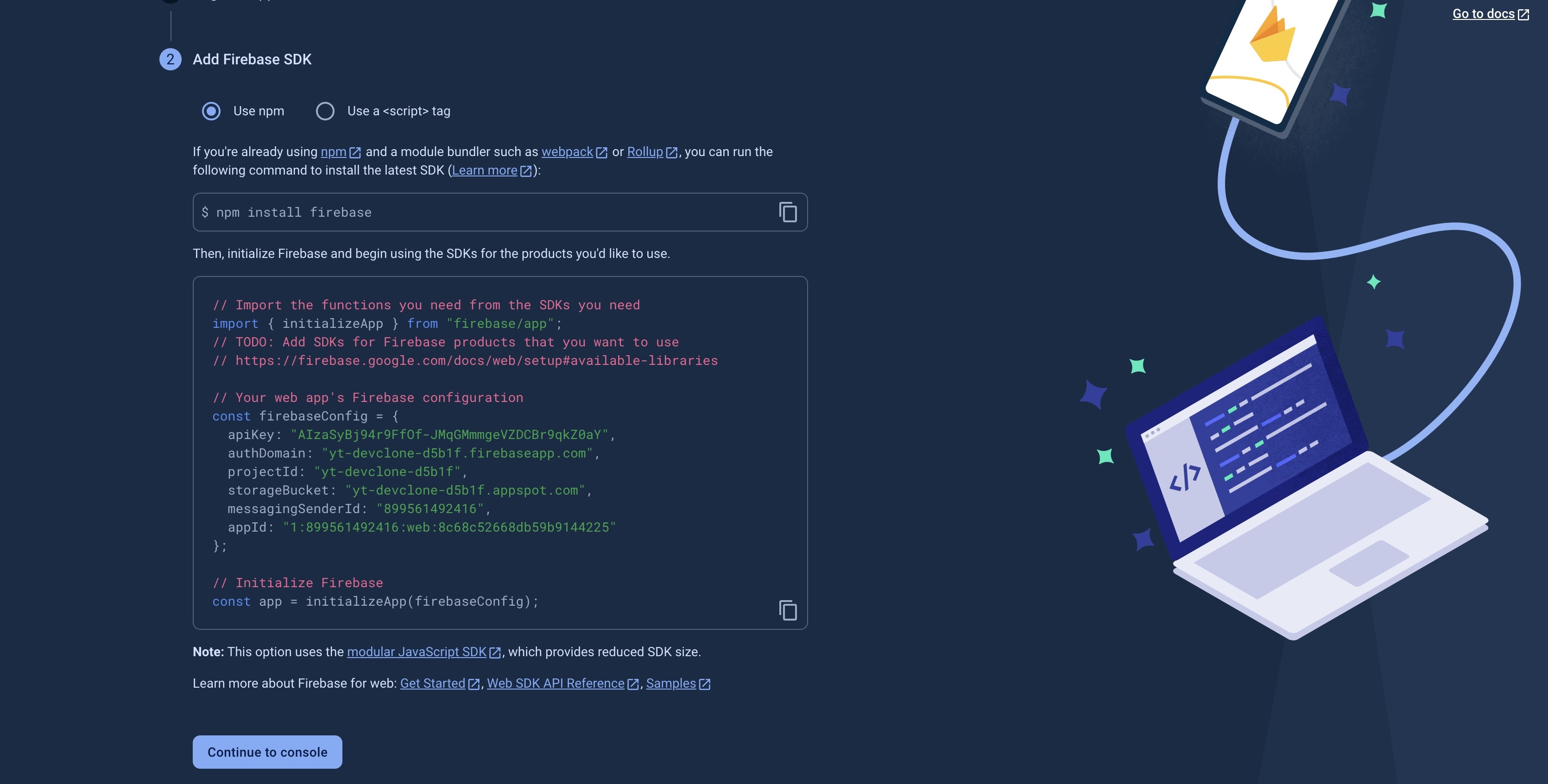Open the Get Started link

(433, 684)
